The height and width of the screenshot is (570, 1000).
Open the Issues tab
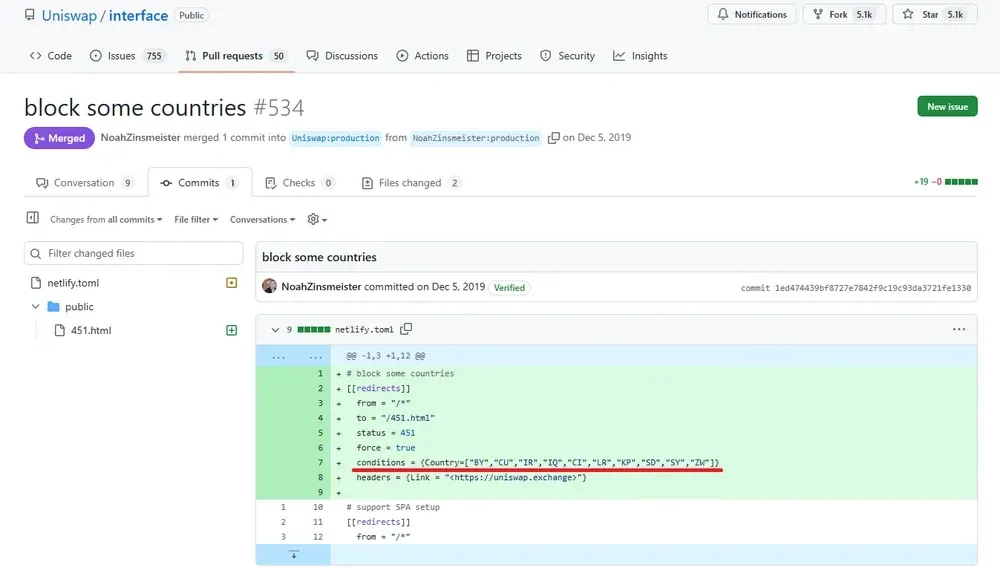(128, 55)
